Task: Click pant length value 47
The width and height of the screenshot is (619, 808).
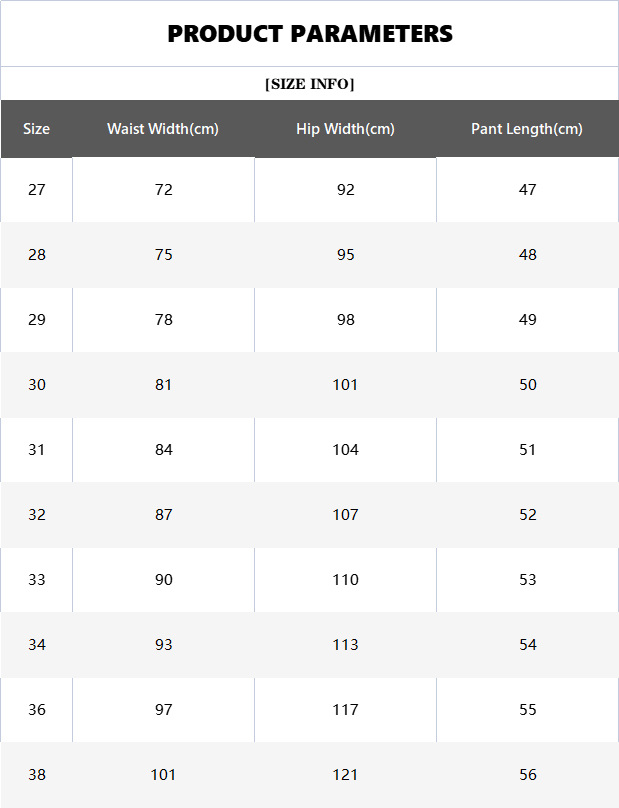Action: point(527,190)
